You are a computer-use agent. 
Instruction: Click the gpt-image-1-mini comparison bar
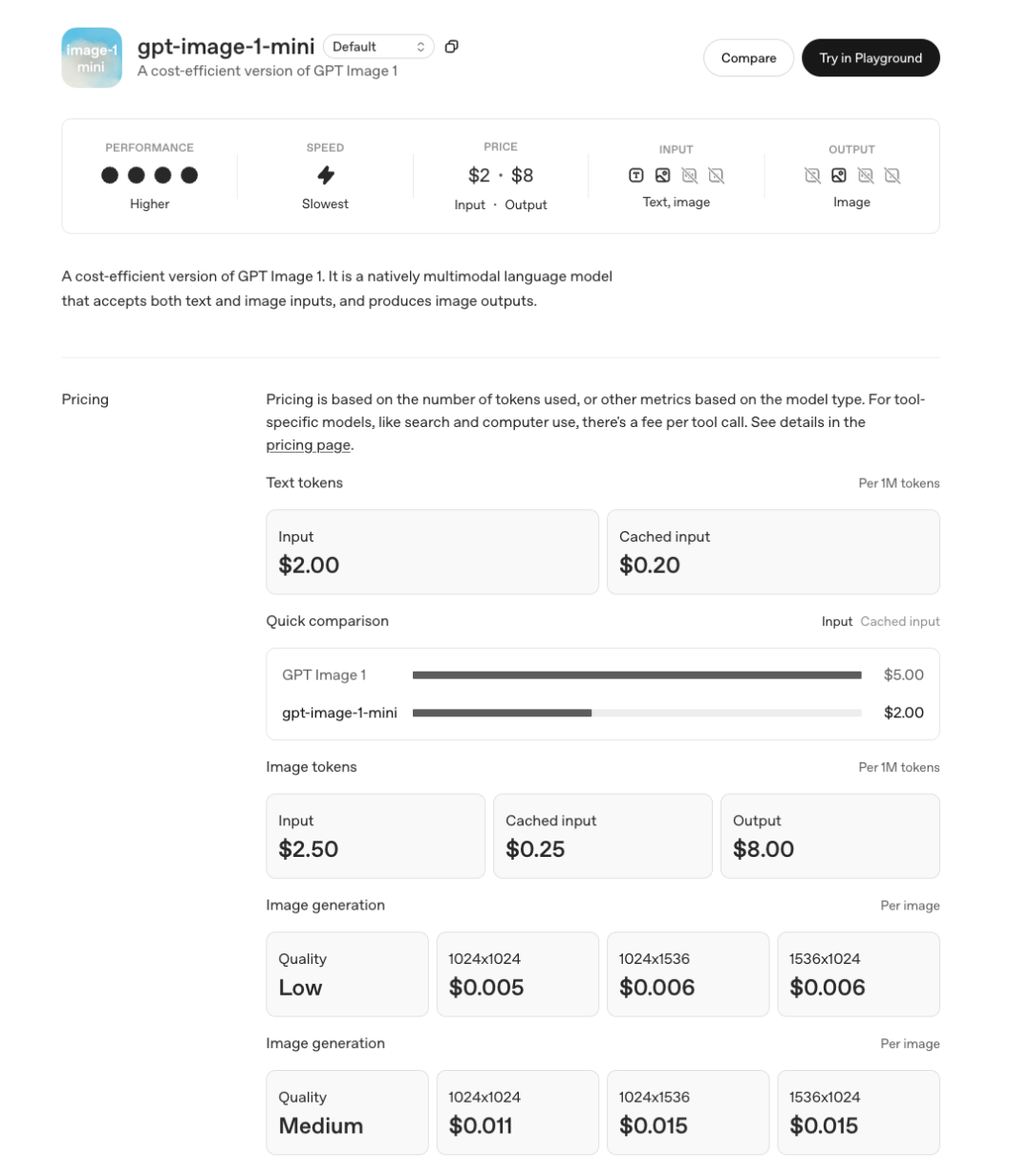(636, 713)
